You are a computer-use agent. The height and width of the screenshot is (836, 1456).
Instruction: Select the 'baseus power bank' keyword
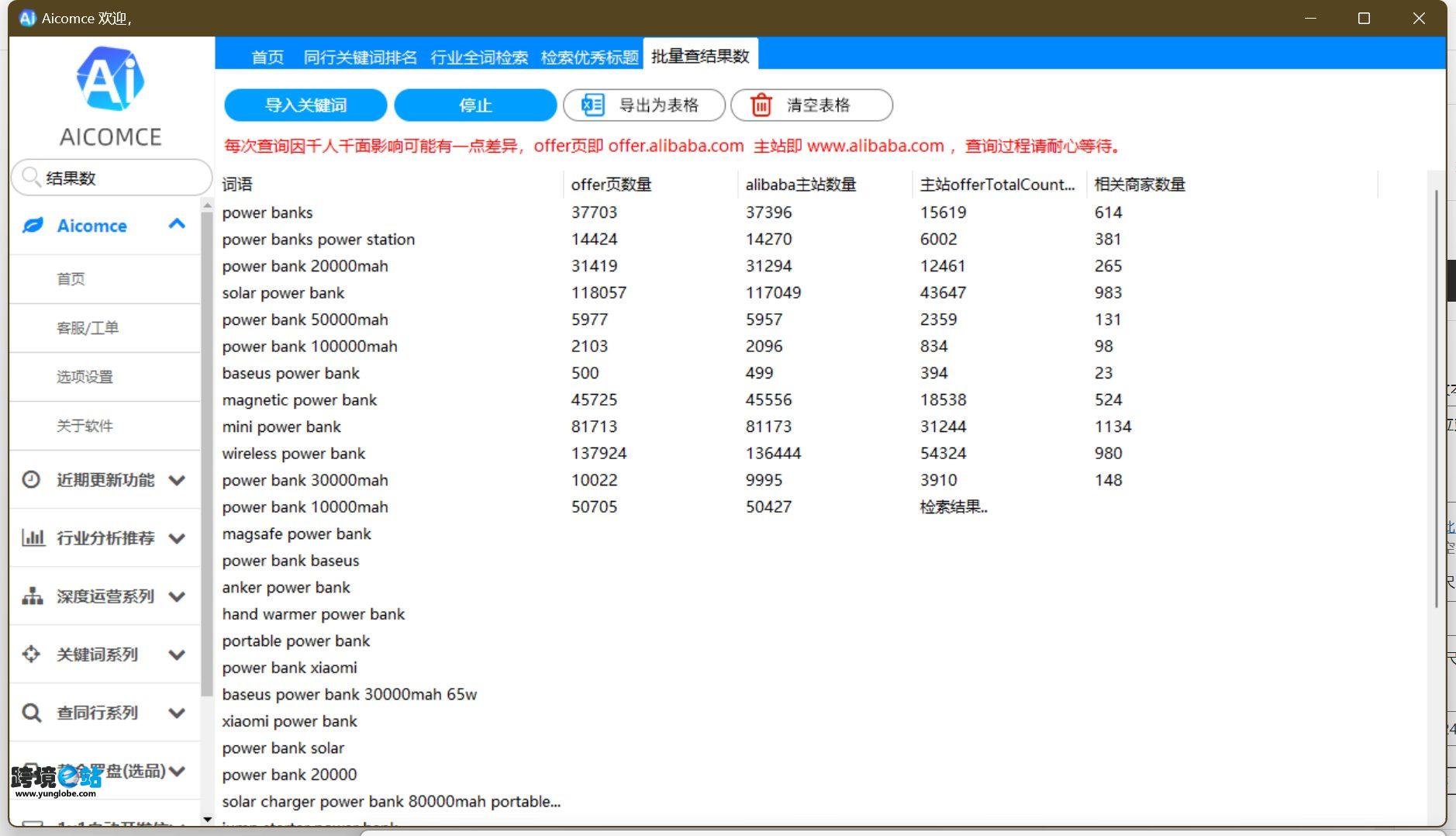pos(291,373)
